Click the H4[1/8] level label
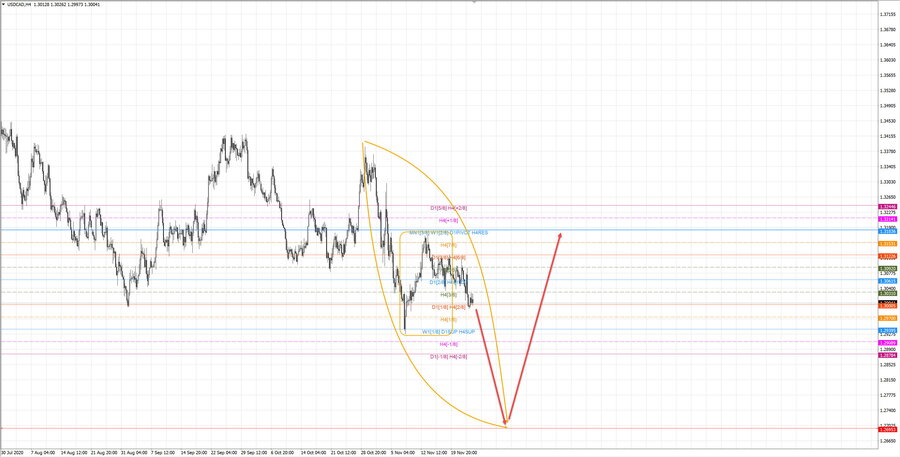Image resolution: width=900 pixels, height=457 pixels. 448,319
